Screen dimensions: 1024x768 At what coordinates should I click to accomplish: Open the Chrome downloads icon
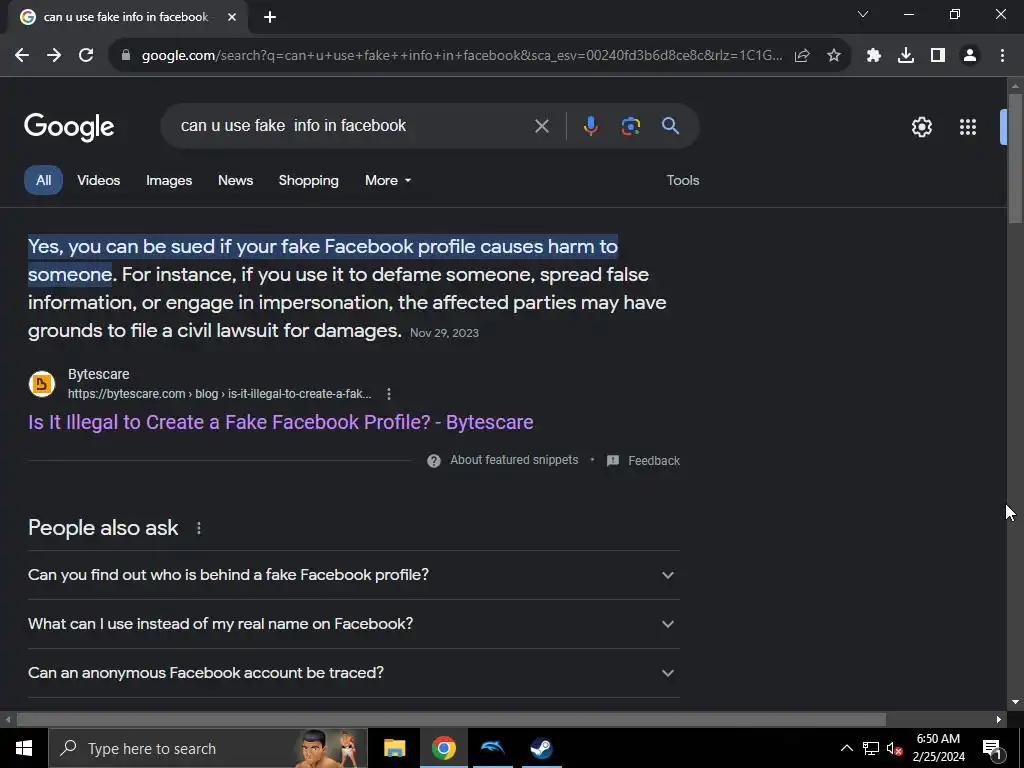(906, 56)
